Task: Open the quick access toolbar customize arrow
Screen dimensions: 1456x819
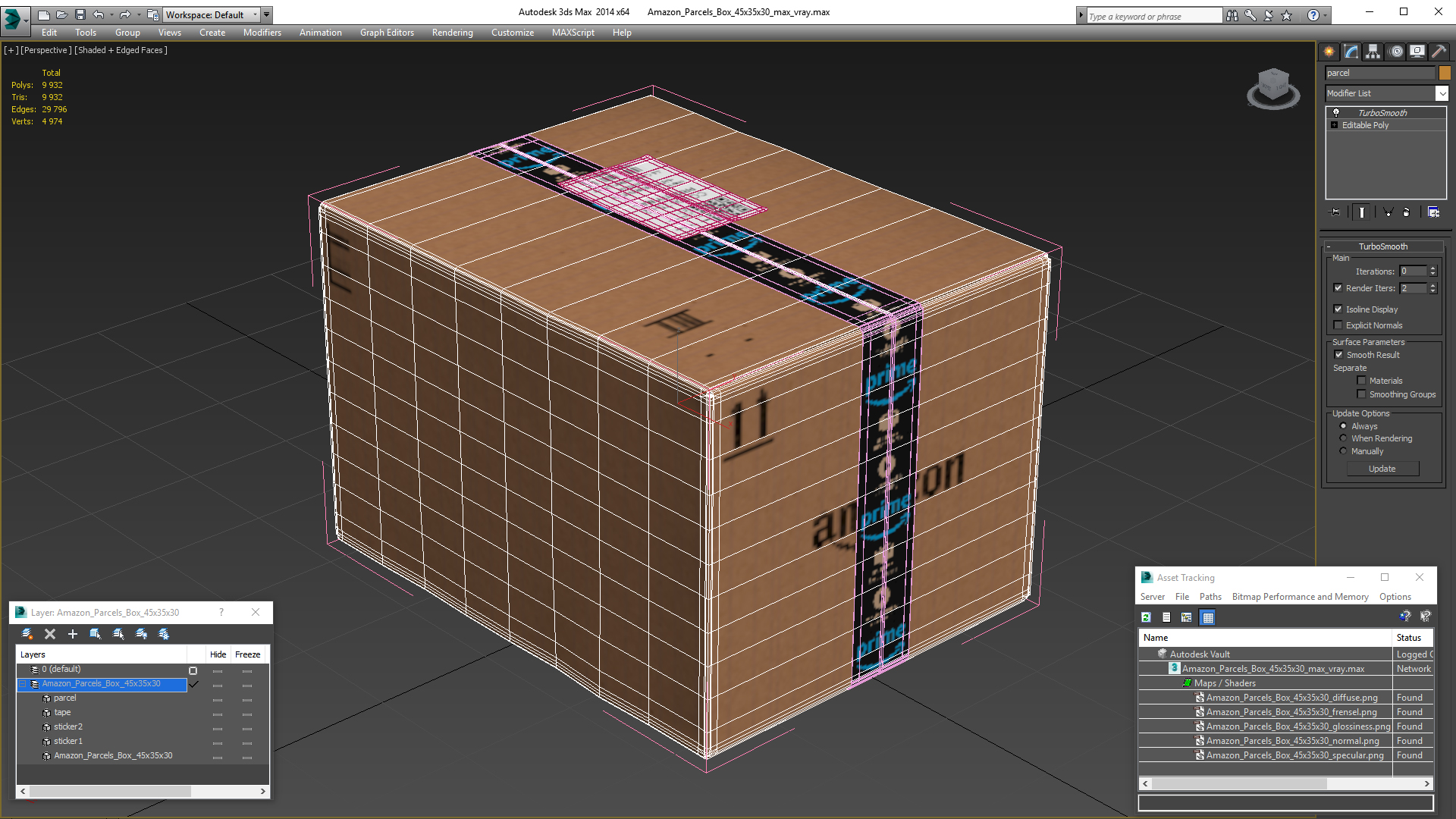Action: click(266, 14)
